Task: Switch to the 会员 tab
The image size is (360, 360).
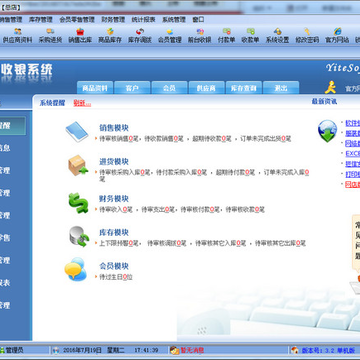Action: point(169,88)
